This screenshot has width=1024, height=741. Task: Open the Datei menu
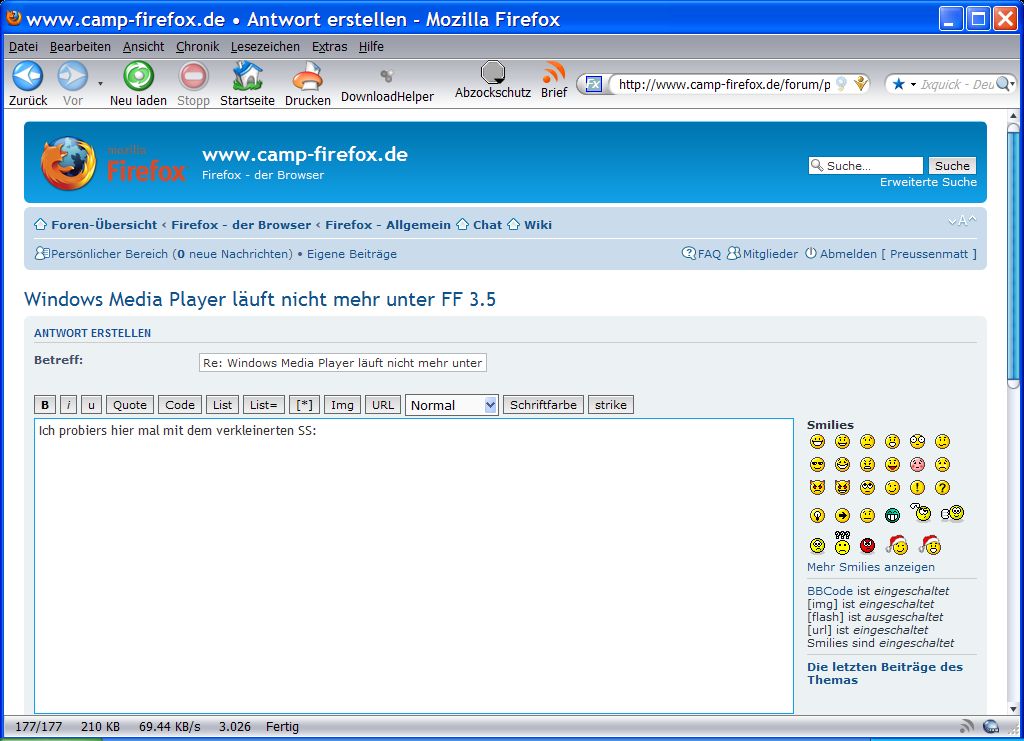click(23, 46)
